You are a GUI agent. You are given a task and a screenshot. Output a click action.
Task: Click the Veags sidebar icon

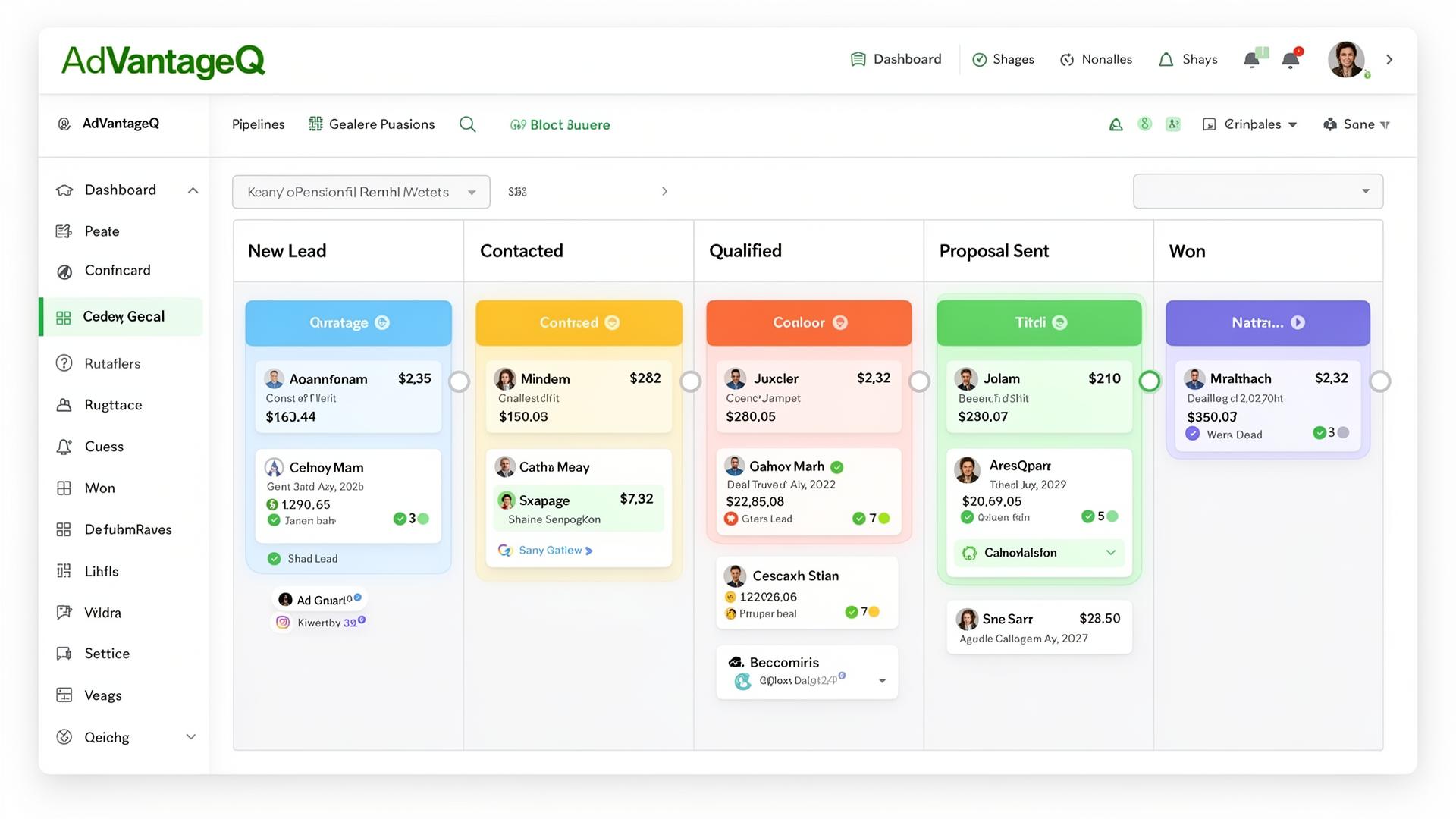click(x=64, y=695)
